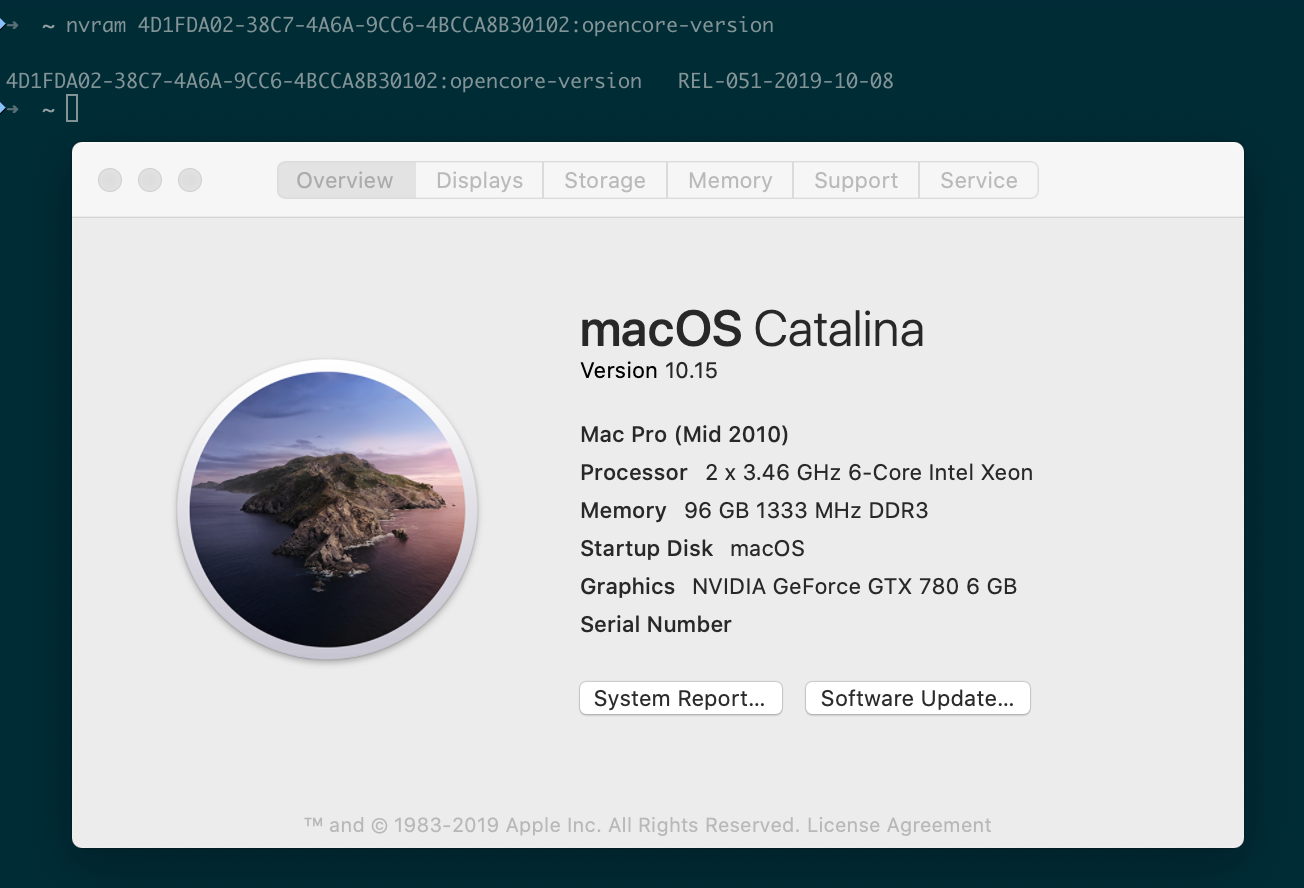This screenshot has width=1304, height=888.
Task: Select the Service tab
Action: tap(978, 181)
